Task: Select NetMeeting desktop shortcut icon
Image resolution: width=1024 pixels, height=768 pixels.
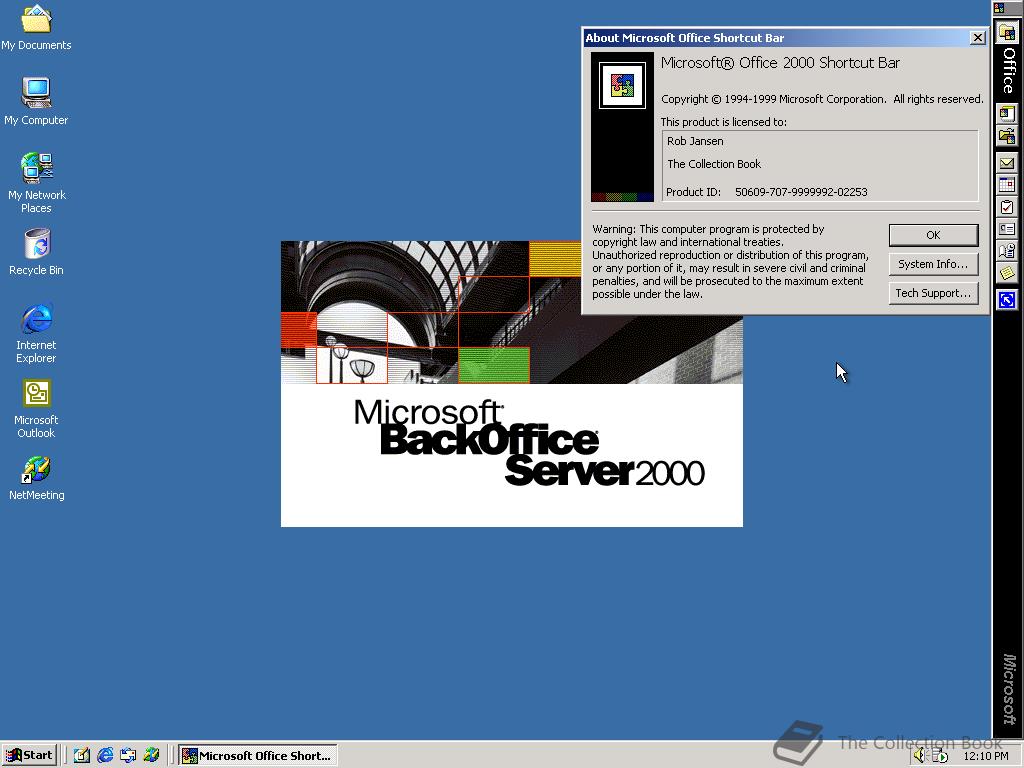Action: pos(37,477)
